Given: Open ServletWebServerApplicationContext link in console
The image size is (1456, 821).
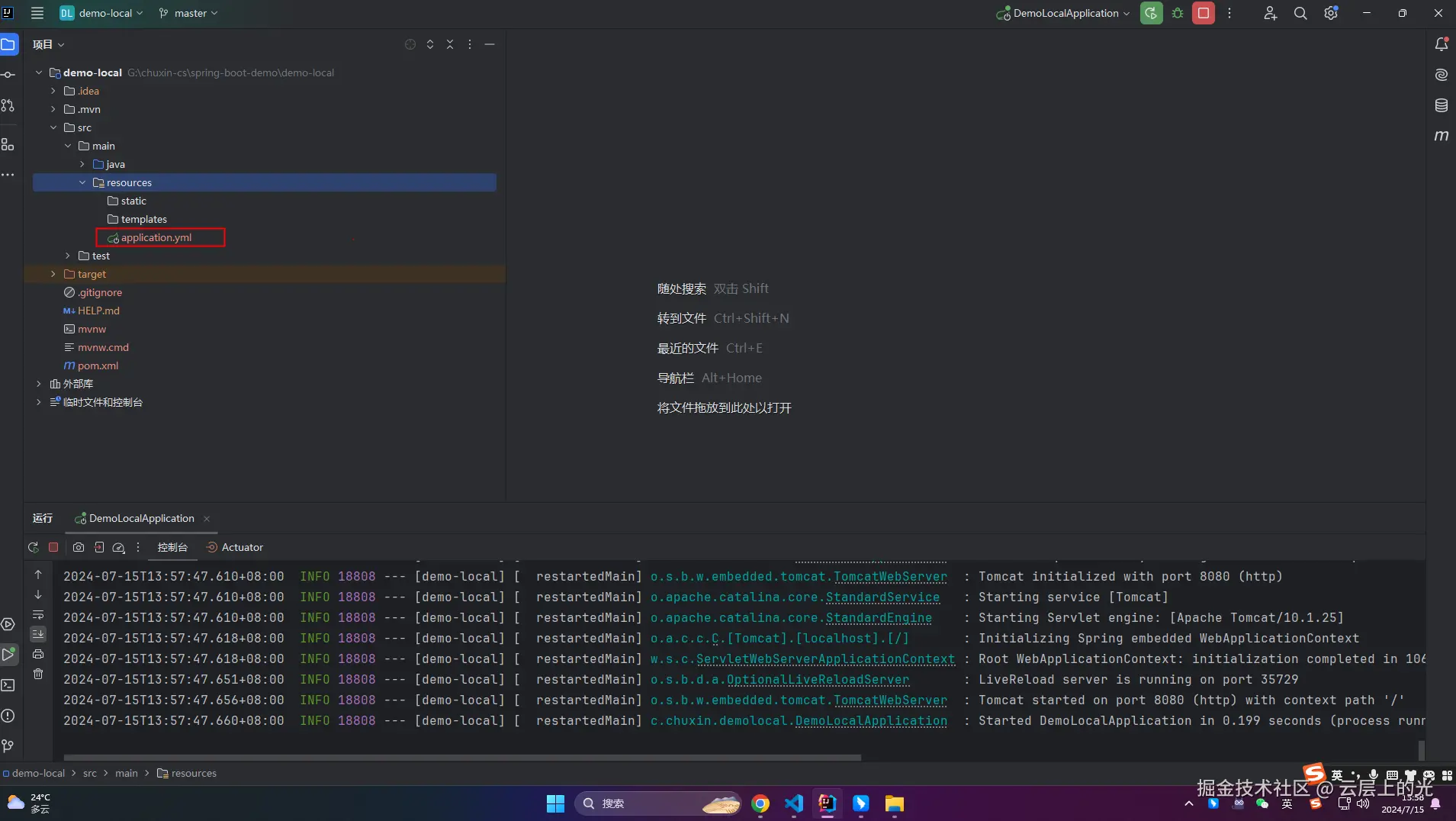Looking at the screenshot, I should click(x=825, y=659).
